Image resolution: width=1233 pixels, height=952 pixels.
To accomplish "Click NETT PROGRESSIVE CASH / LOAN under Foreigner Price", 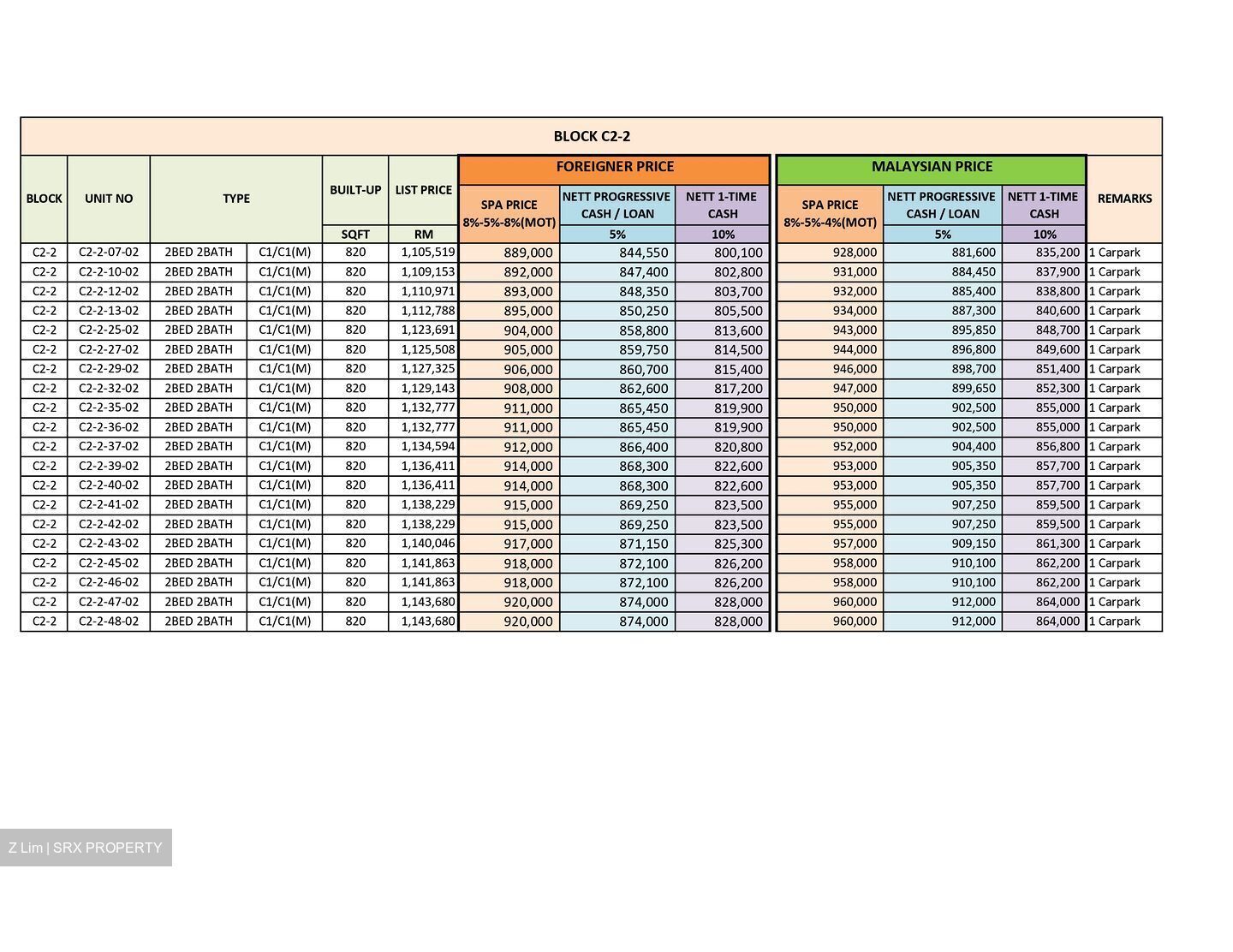I will tap(616, 205).
